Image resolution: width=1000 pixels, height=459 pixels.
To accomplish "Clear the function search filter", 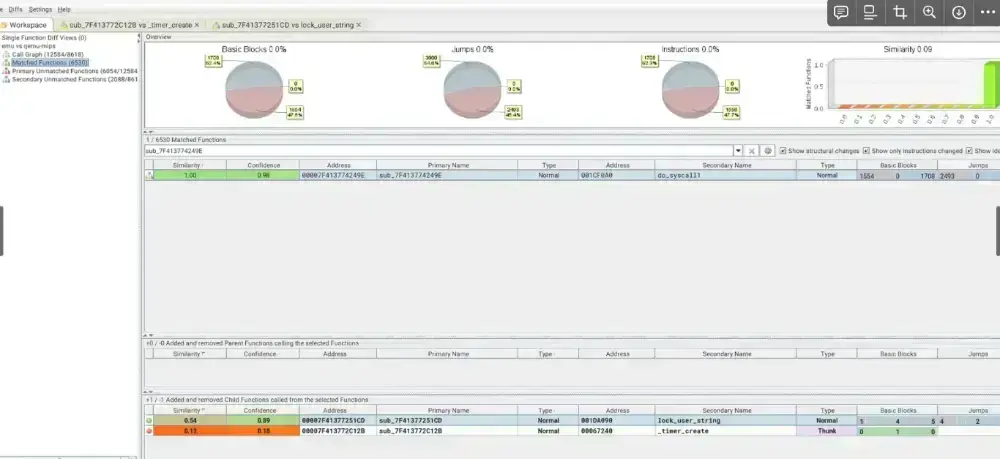I will point(752,150).
